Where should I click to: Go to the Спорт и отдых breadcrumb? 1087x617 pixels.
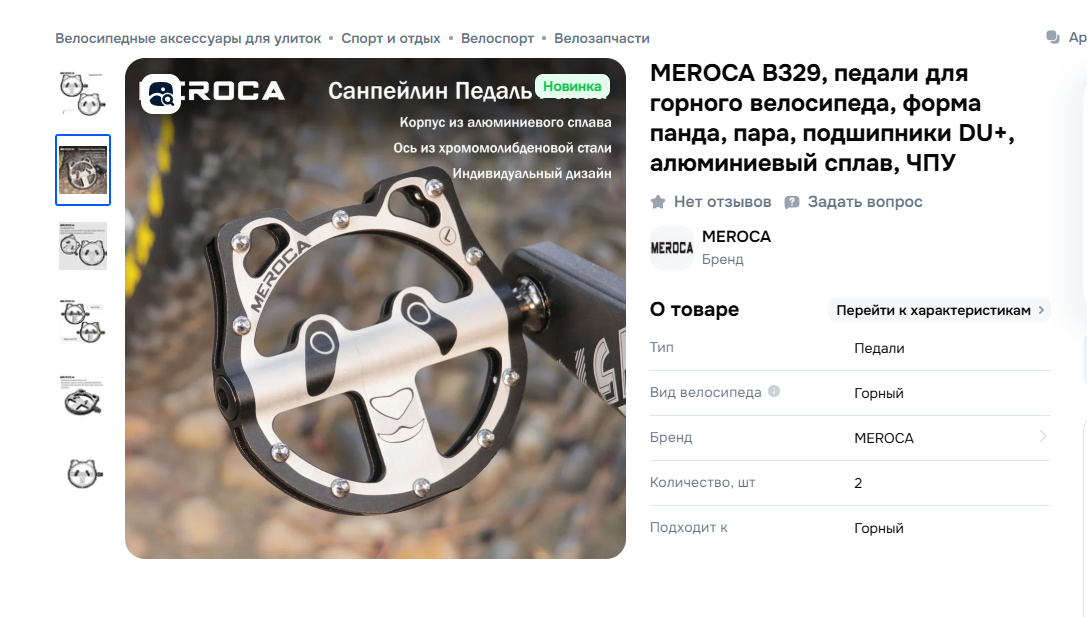pos(391,38)
